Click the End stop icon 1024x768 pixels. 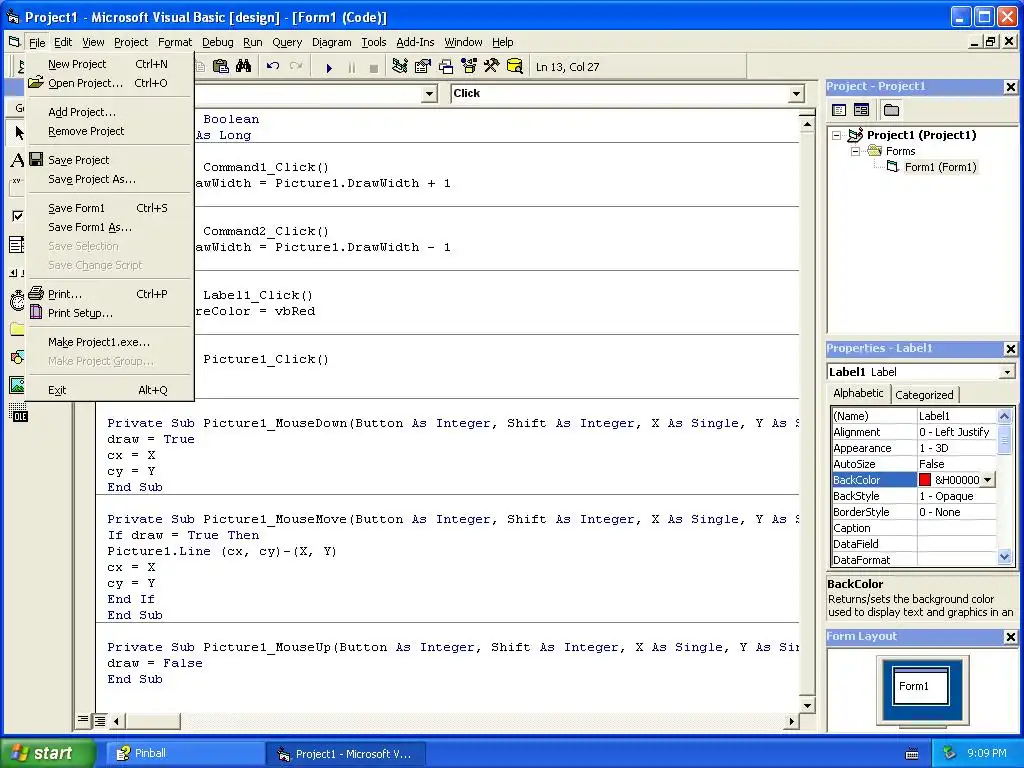pyautogui.click(x=374, y=67)
